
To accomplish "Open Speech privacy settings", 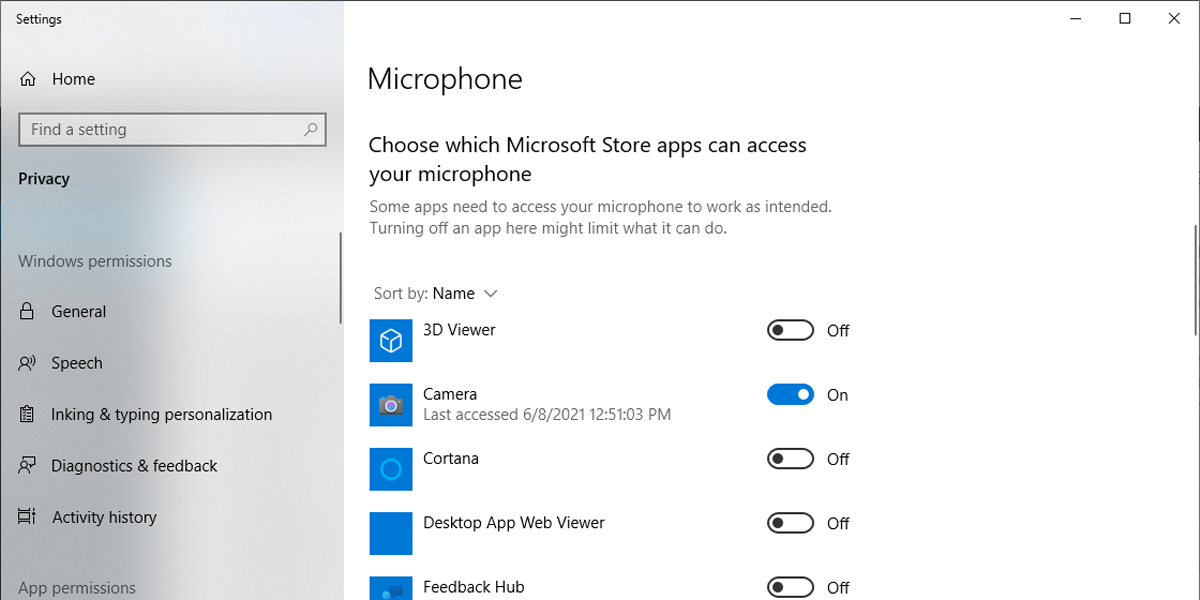I will (77, 363).
